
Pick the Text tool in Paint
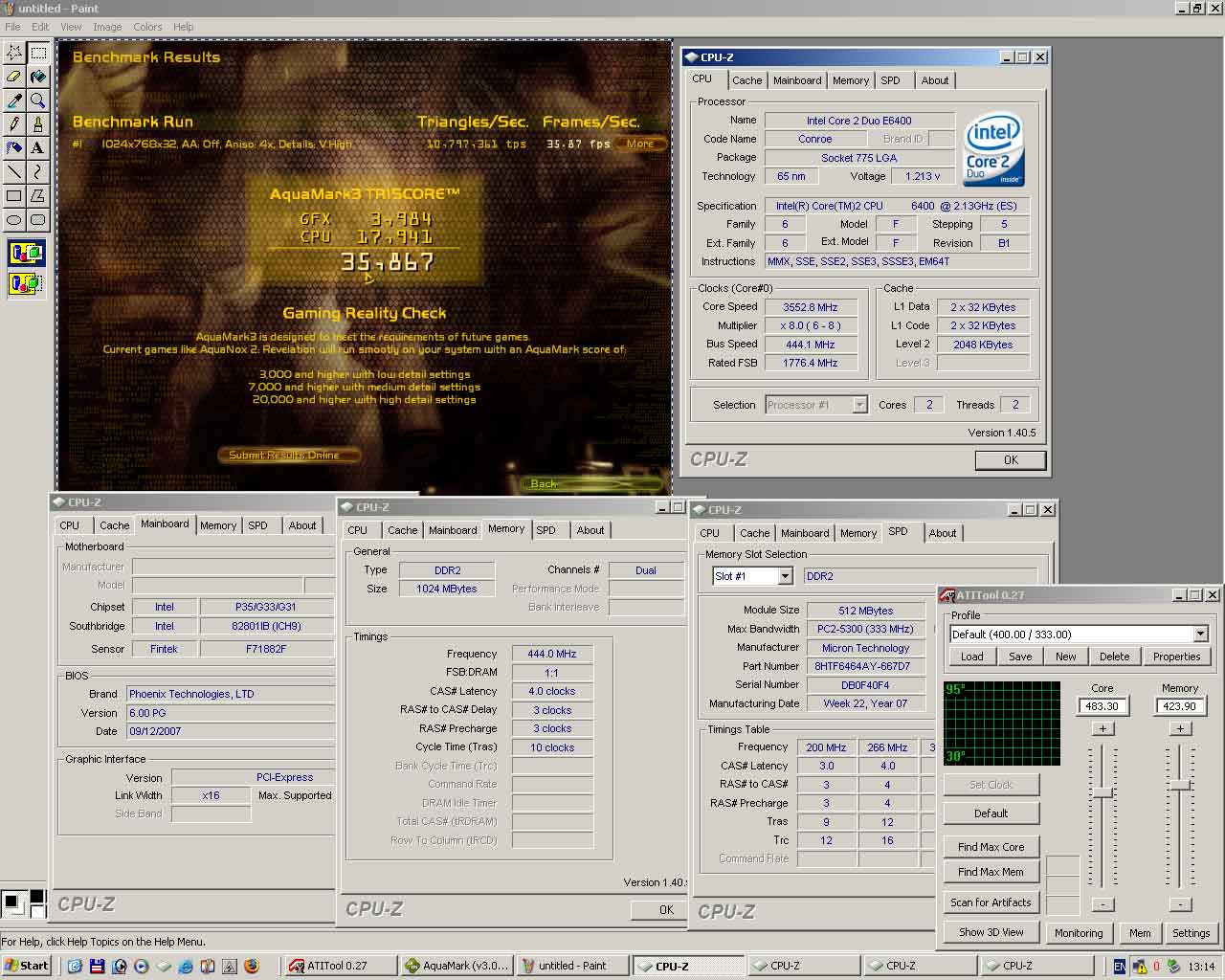38,148
